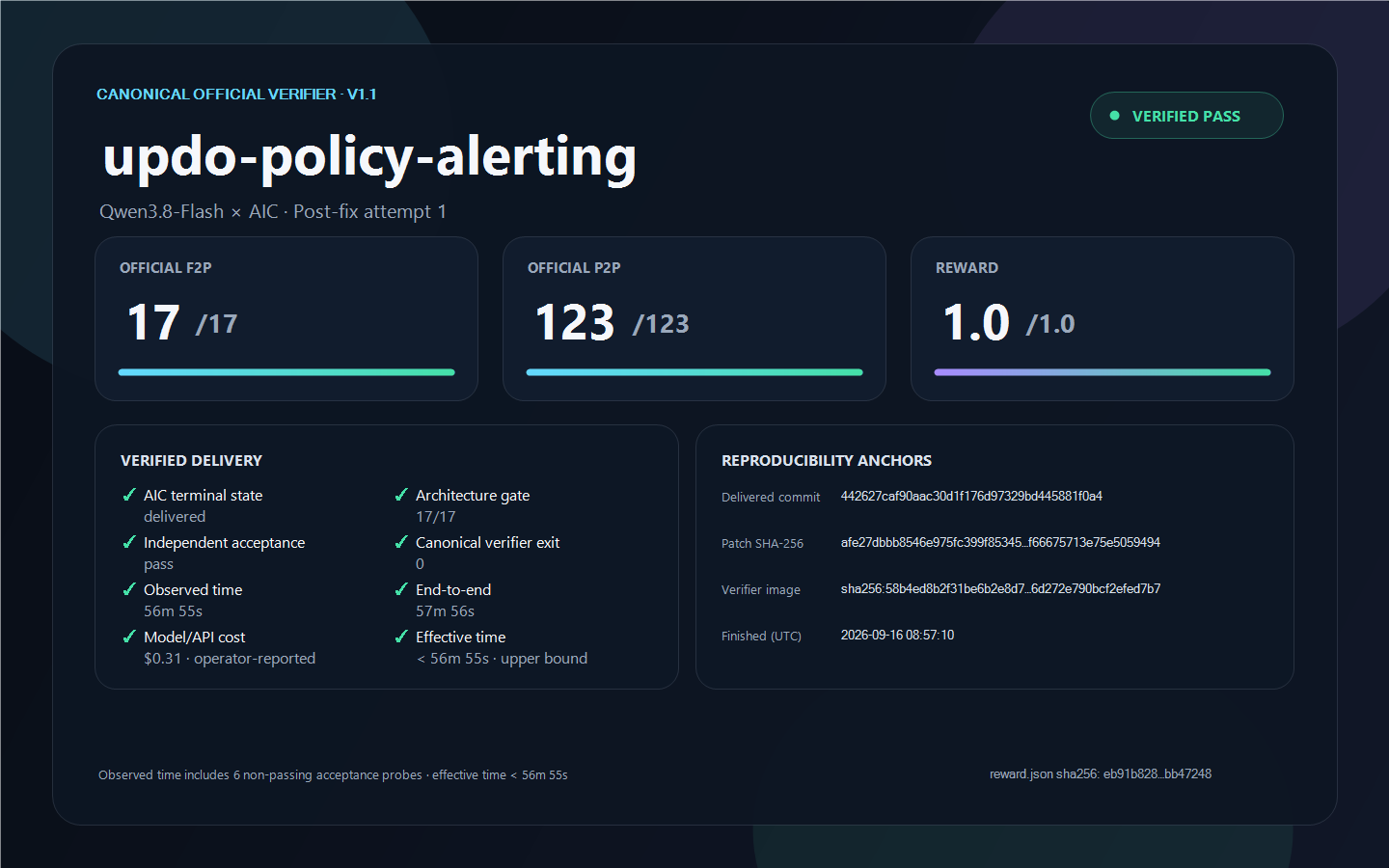Screen dimensions: 1389x868
Task: Click the '123 /123' P2P score
Action: click(613, 322)
